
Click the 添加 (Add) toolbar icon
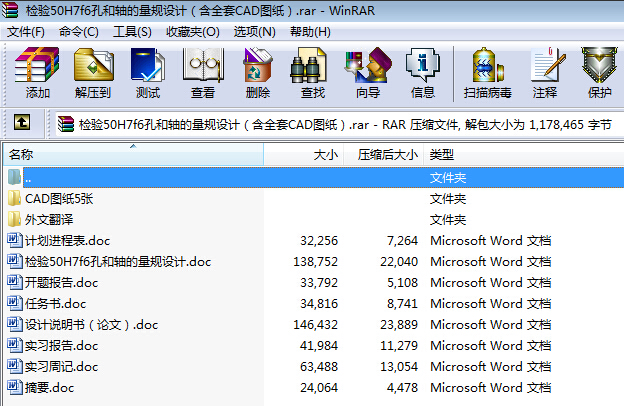click(x=37, y=65)
